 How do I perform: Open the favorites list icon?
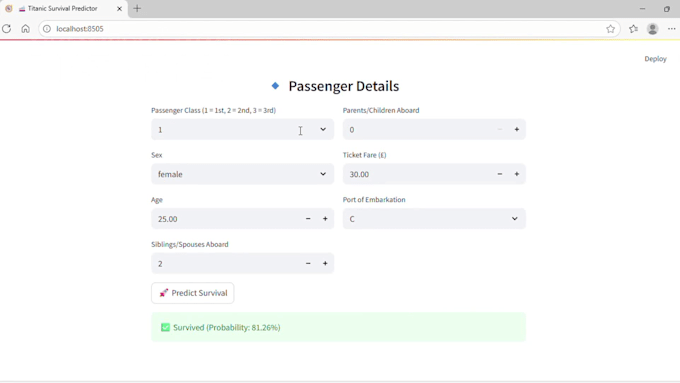point(633,29)
